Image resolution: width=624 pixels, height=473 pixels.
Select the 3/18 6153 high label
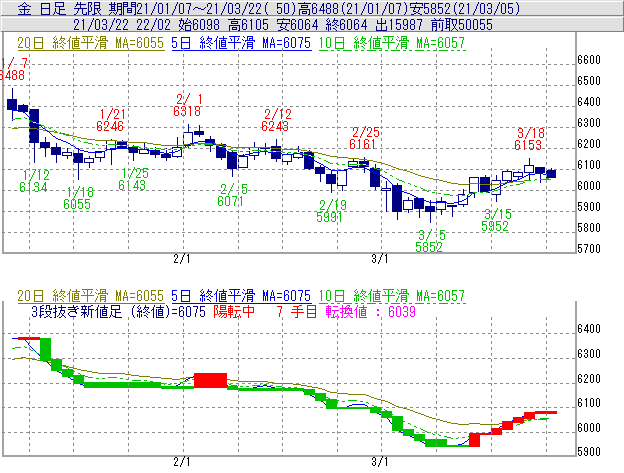click(x=528, y=139)
